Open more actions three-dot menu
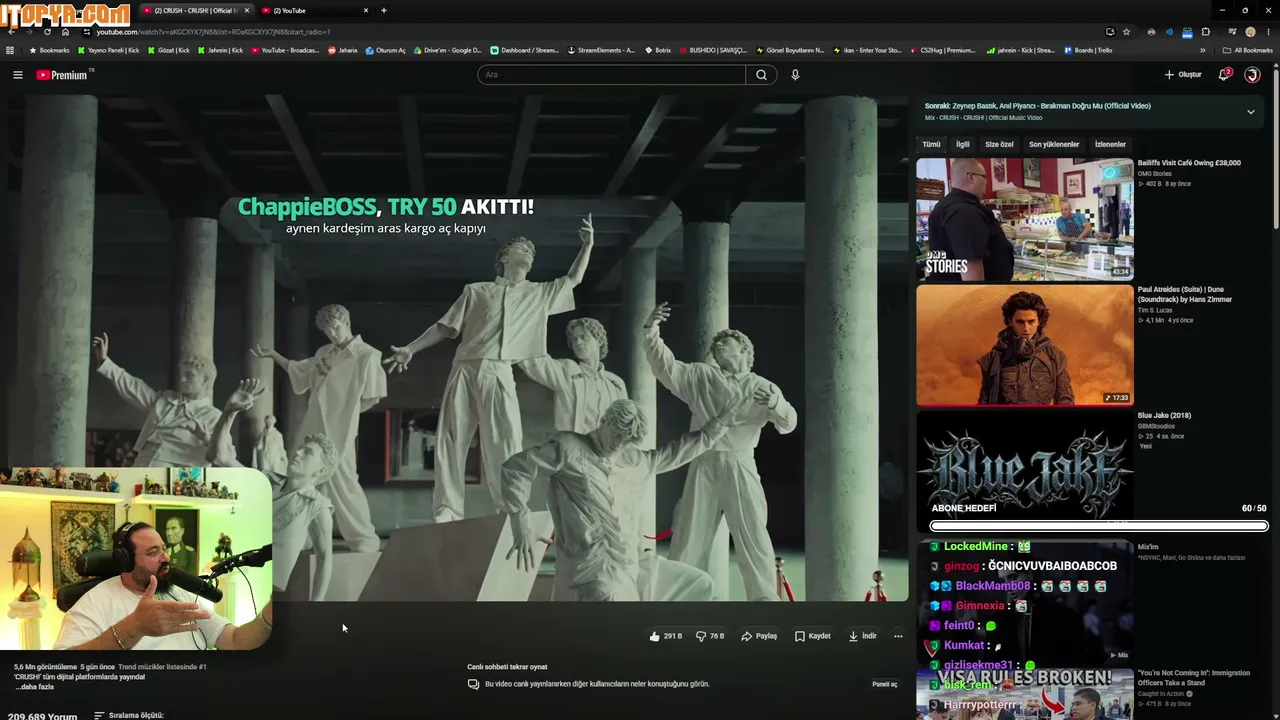This screenshot has width=1280, height=720. (x=898, y=636)
